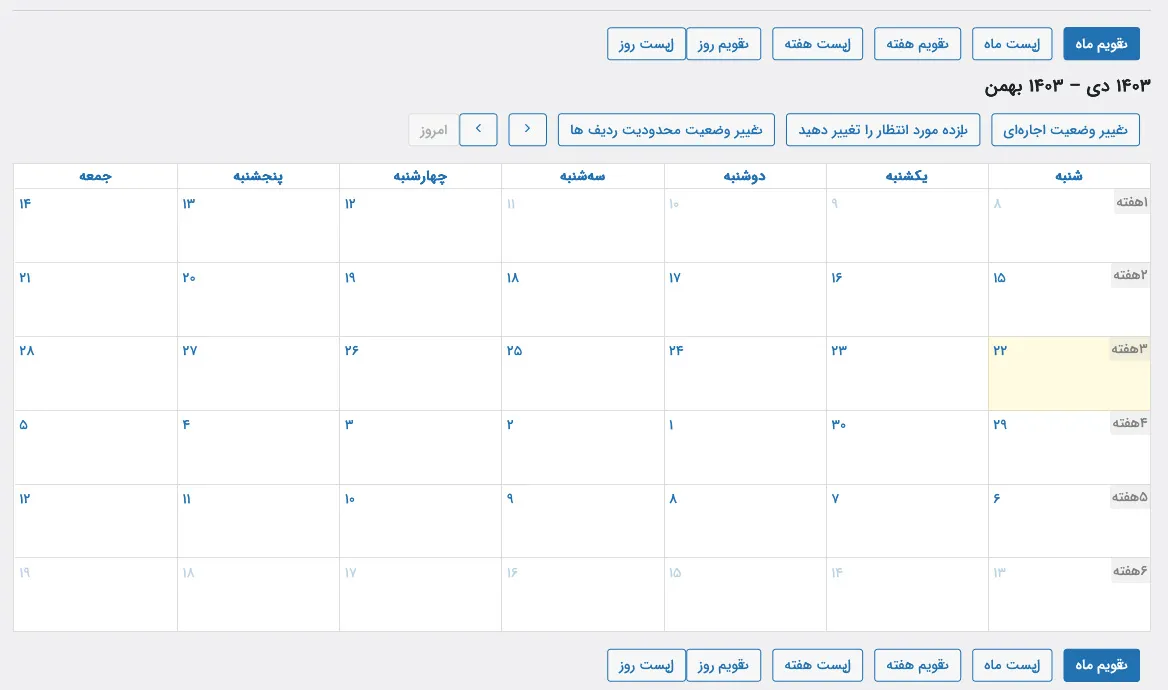Screen dimensions: 1168x690
Task: Select day ۱ of بهمن
Action: pos(671,425)
